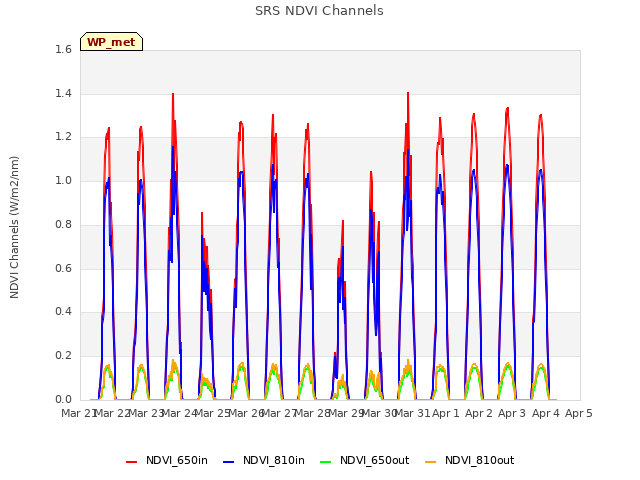Select the NDVI_650in legend label
Screen dimensions: 640x480
click(x=177, y=460)
